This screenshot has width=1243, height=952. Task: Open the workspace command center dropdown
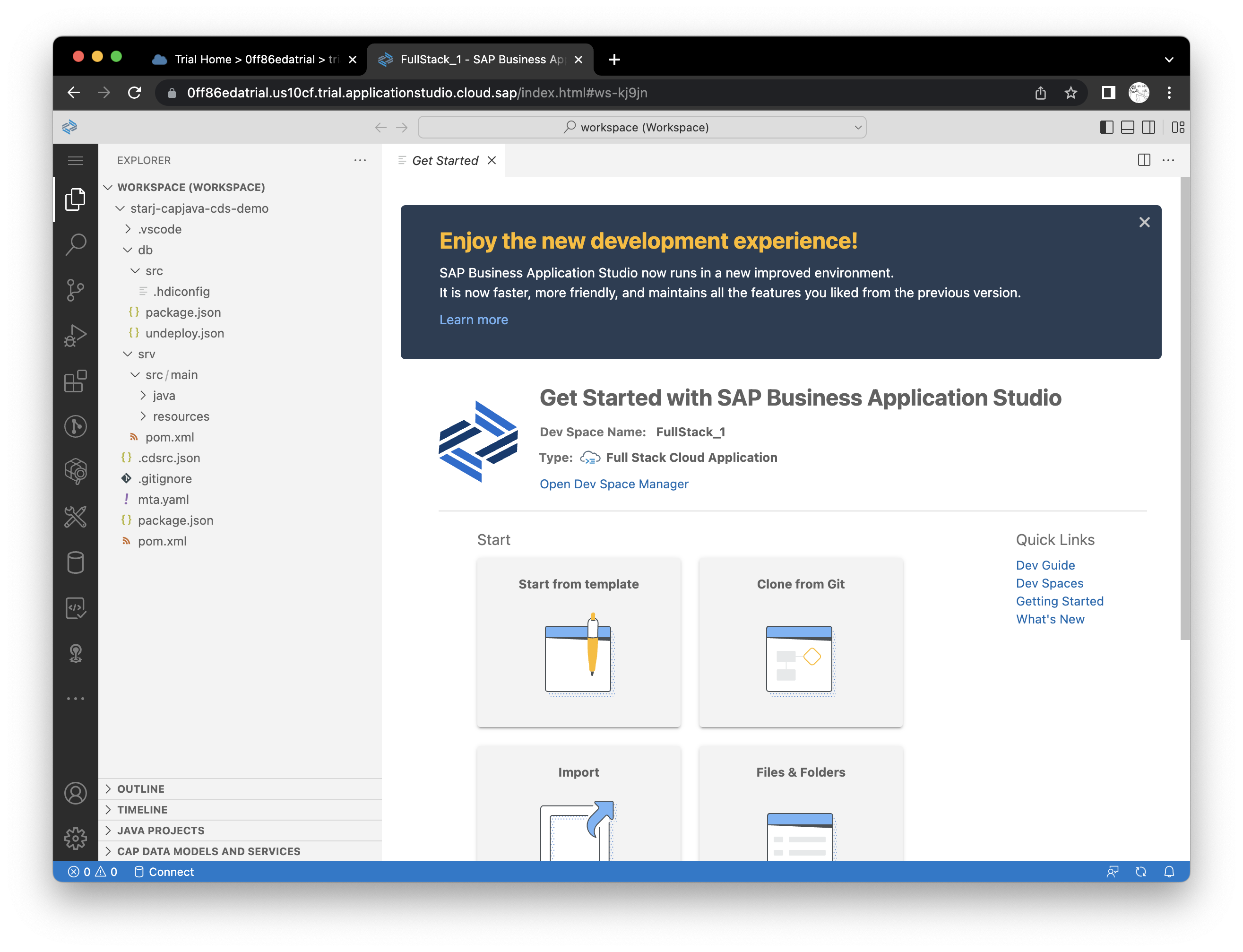click(x=641, y=127)
